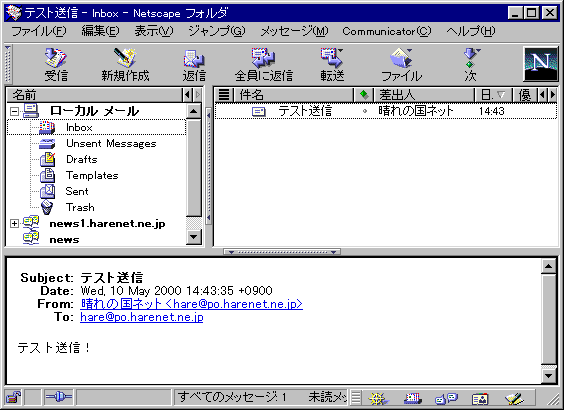
Task: Select the Trash folder
Action: click(x=80, y=208)
